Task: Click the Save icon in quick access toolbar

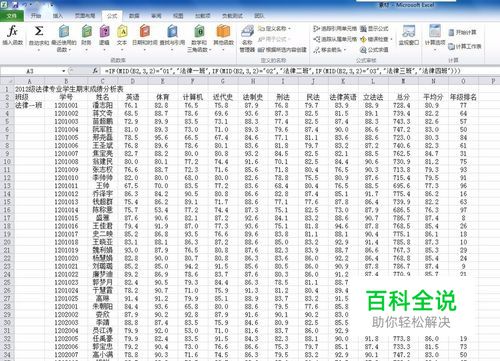Action: [15, 5]
